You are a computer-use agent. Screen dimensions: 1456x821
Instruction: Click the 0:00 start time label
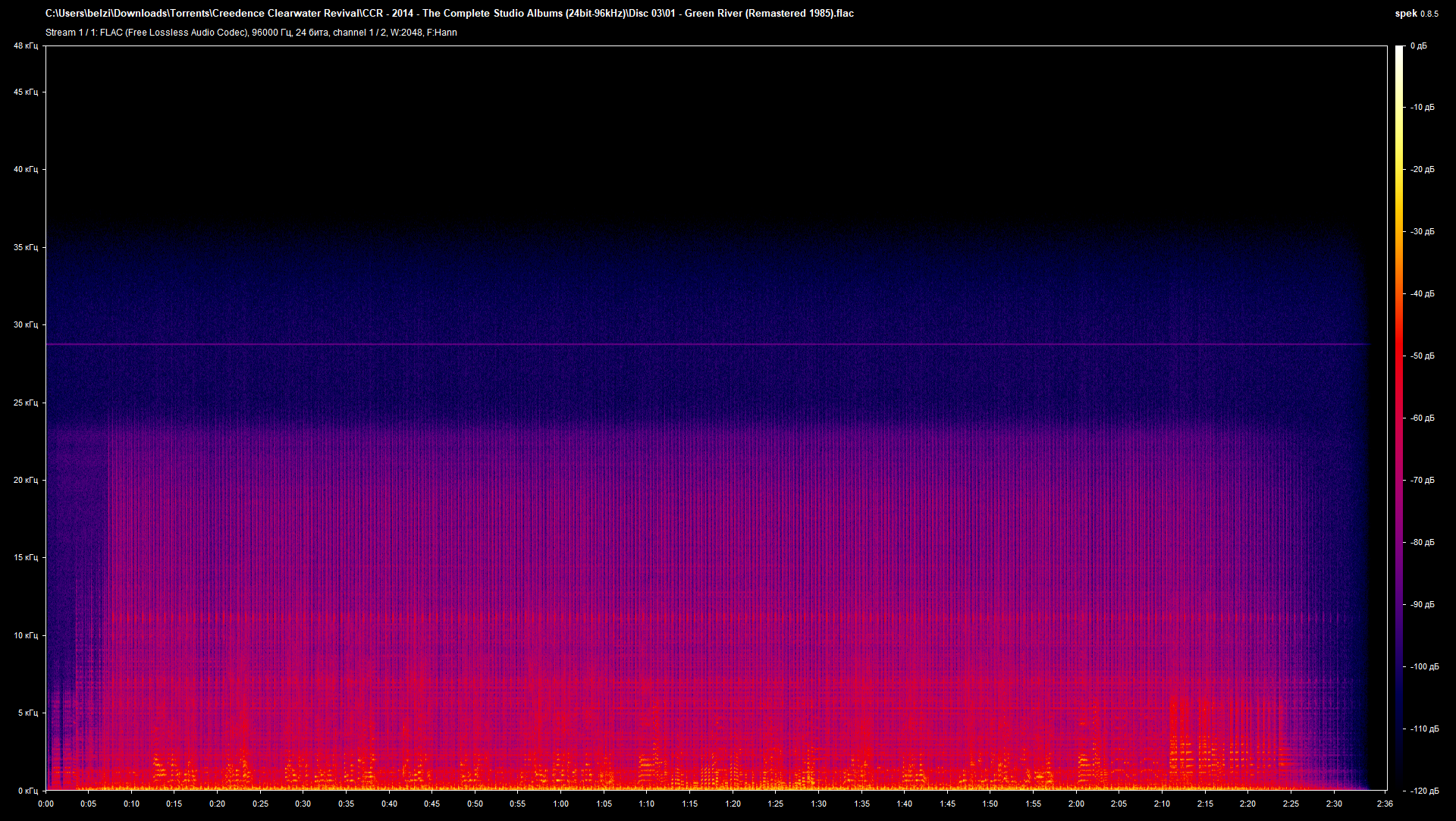pos(45,804)
